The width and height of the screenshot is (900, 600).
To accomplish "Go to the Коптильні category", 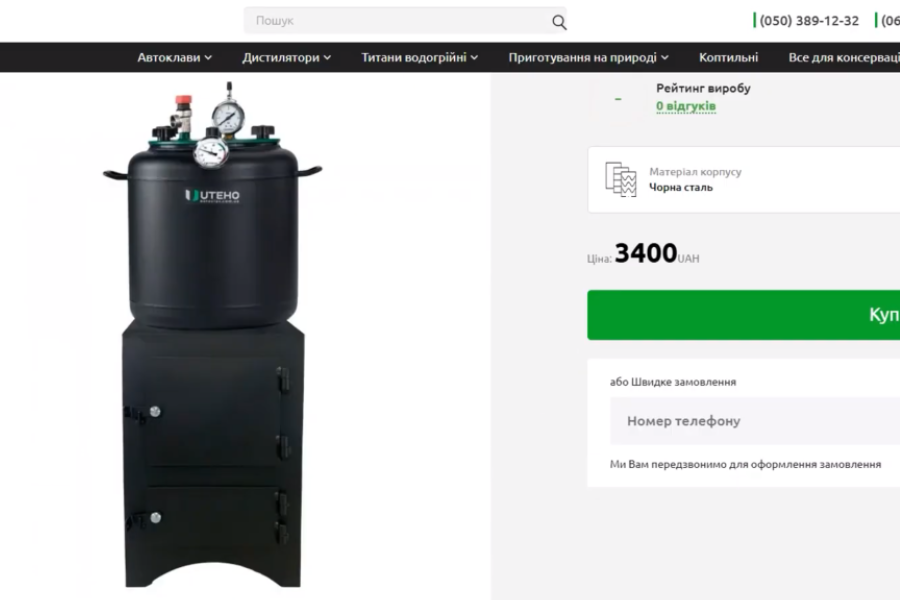I will (728, 57).
